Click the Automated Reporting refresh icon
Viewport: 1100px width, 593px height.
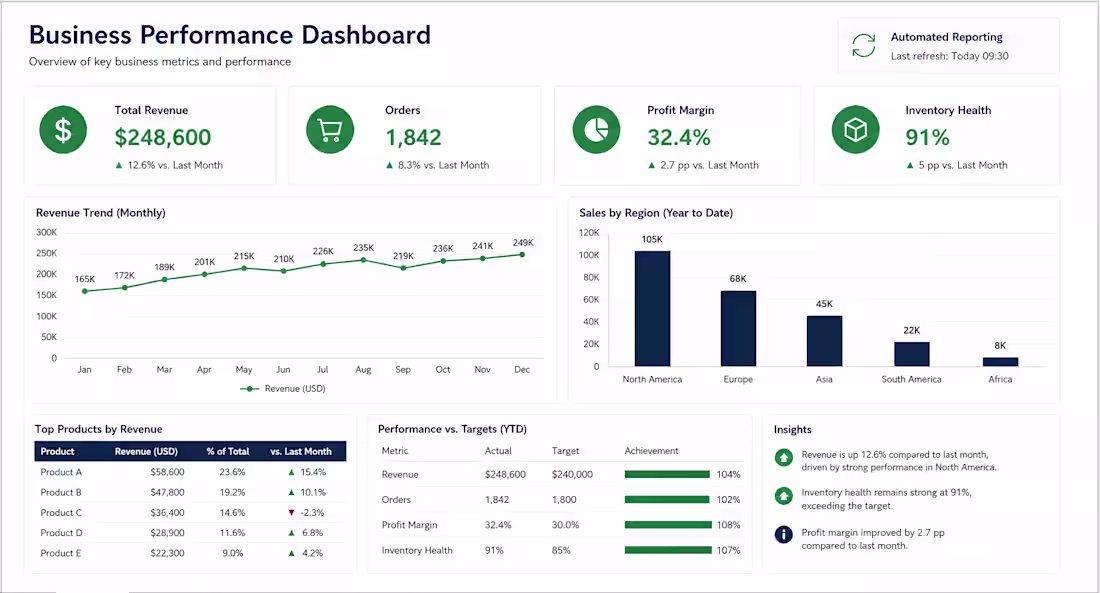coord(864,46)
